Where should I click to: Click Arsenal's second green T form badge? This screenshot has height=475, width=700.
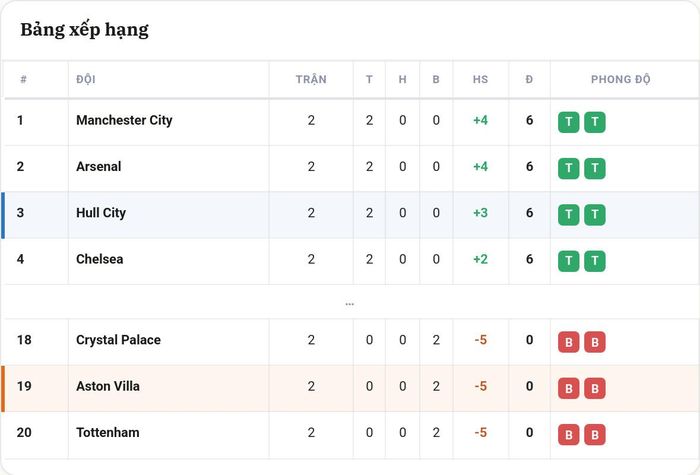point(595,168)
